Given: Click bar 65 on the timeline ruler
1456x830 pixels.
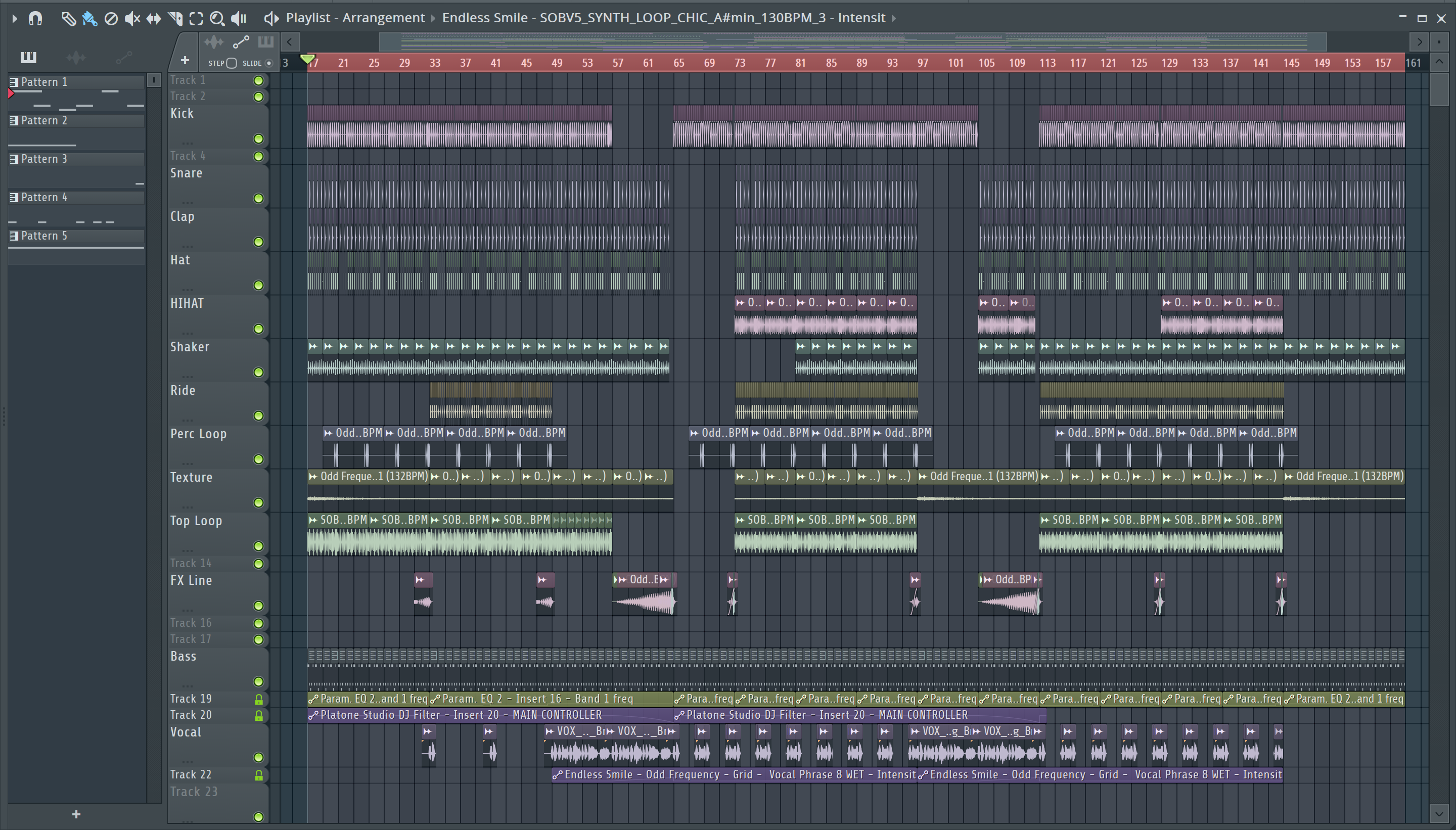Looking at the screenshot, I should (x=678, y=63).
